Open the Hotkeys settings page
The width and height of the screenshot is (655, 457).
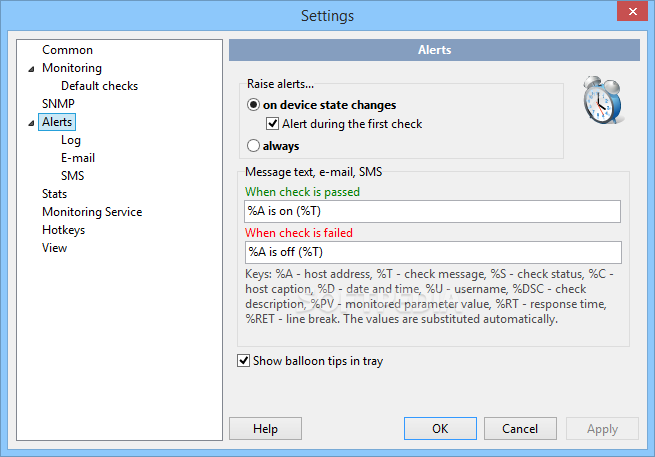63,230
